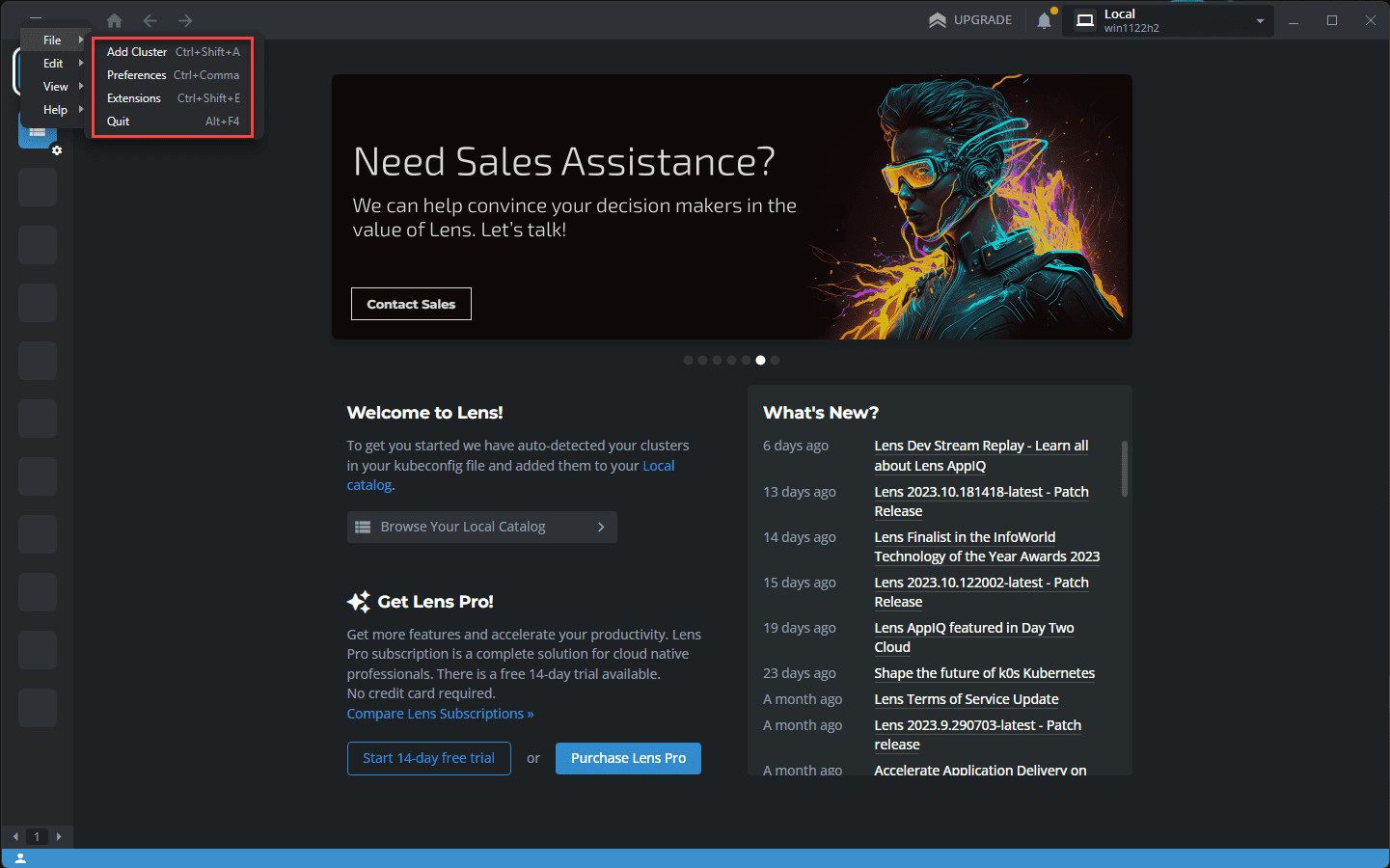Open Lens 2023.10.122002-latest Patch Release link
Screen dimensions: 1390x868
(x=982, y=592)
